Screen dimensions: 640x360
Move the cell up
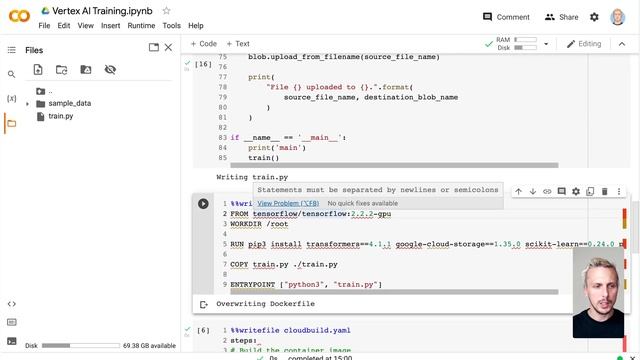coord(518,191)
